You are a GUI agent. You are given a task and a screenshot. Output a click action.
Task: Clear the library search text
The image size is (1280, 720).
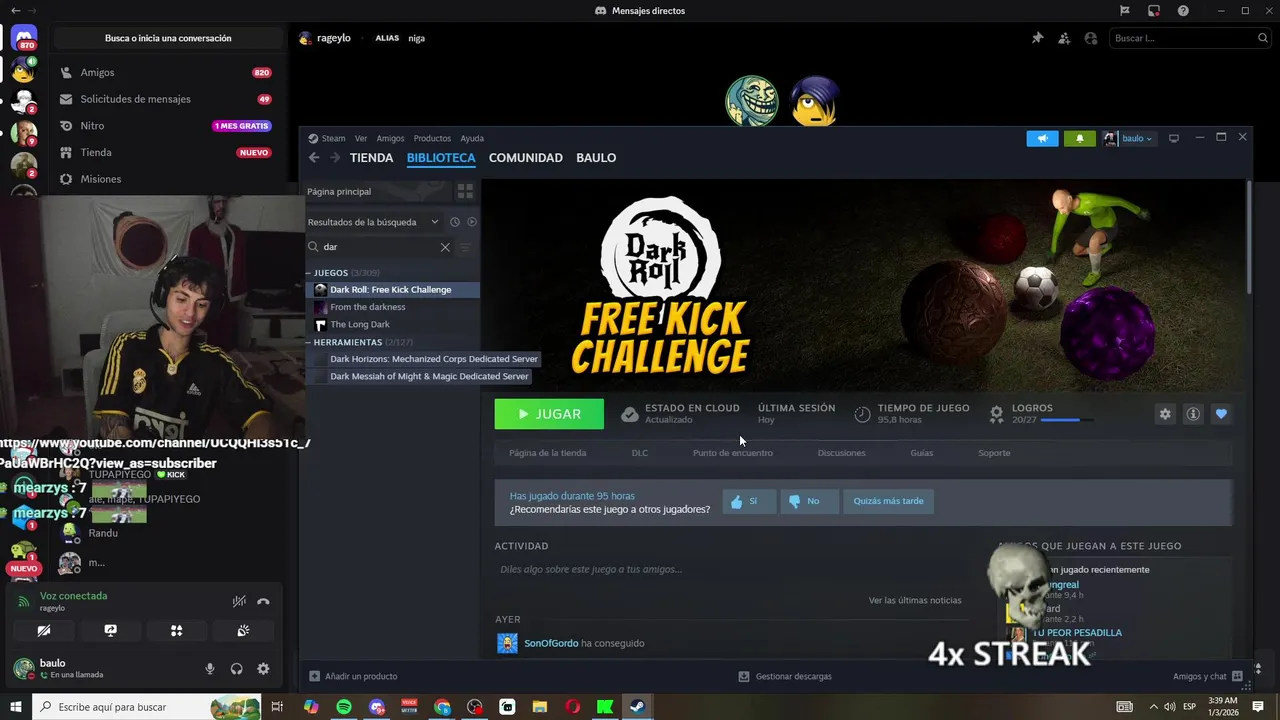(445, 247)
